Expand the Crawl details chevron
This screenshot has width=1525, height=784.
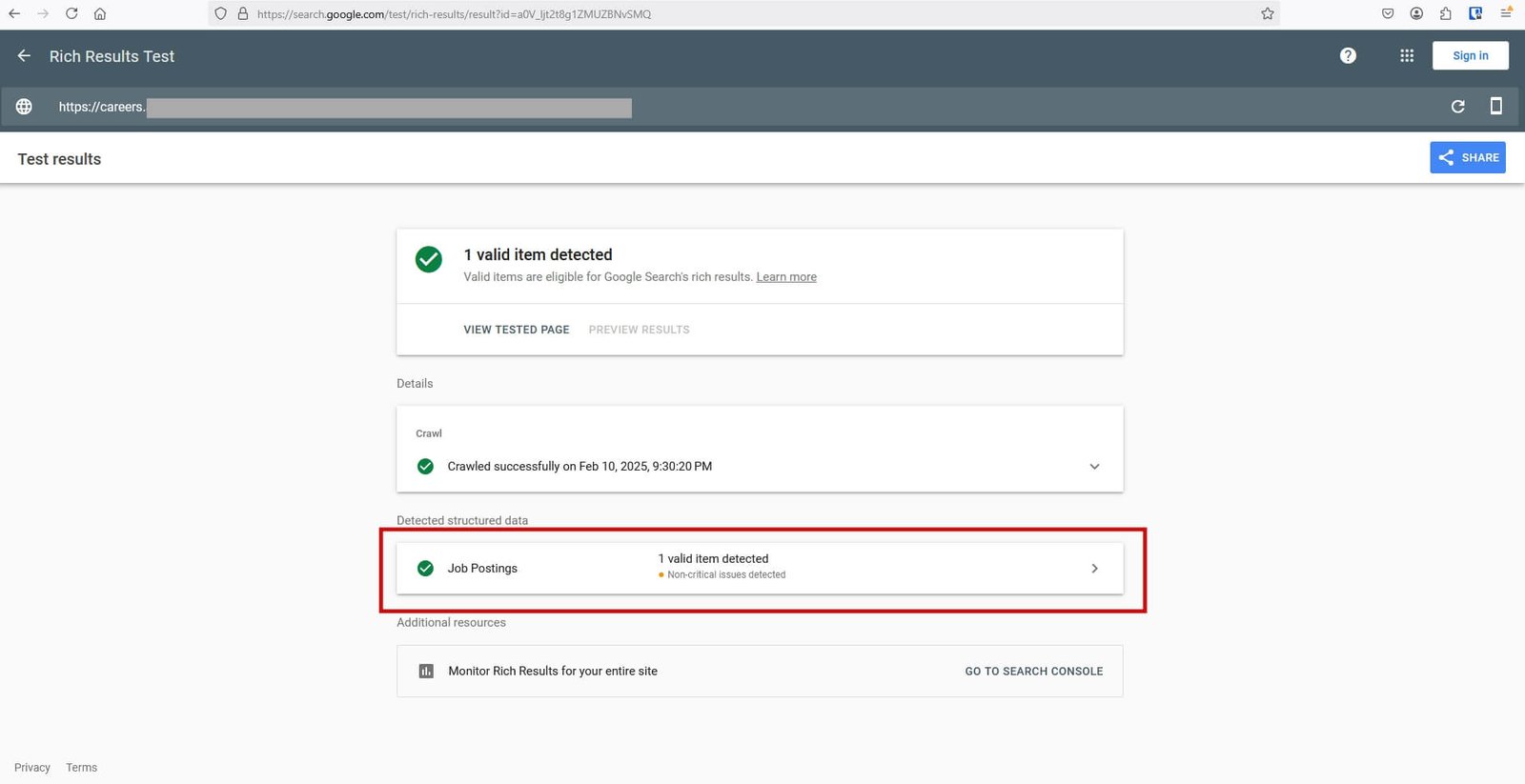click(1094, 467)
